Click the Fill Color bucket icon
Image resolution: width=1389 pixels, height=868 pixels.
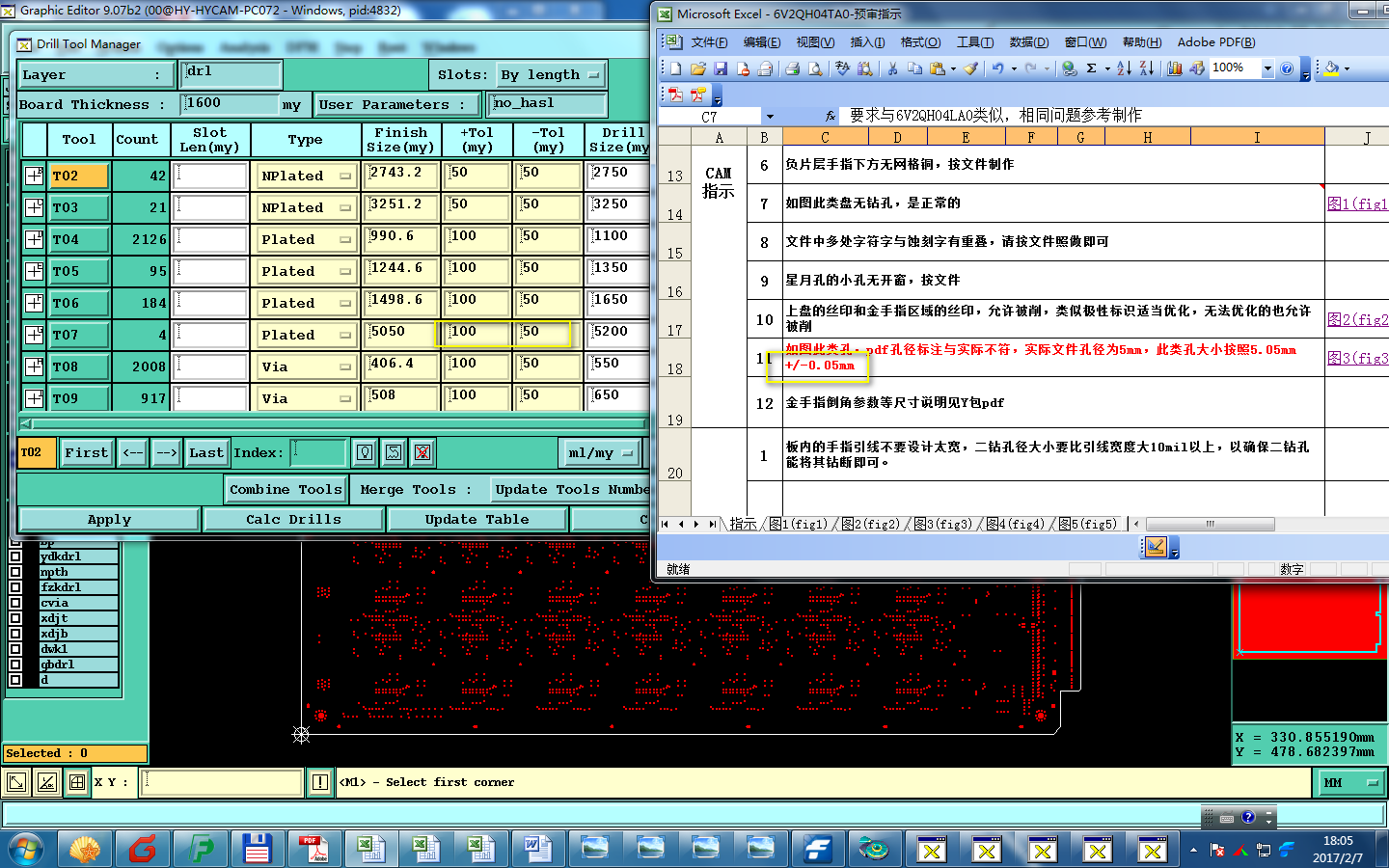point(1331,68)
